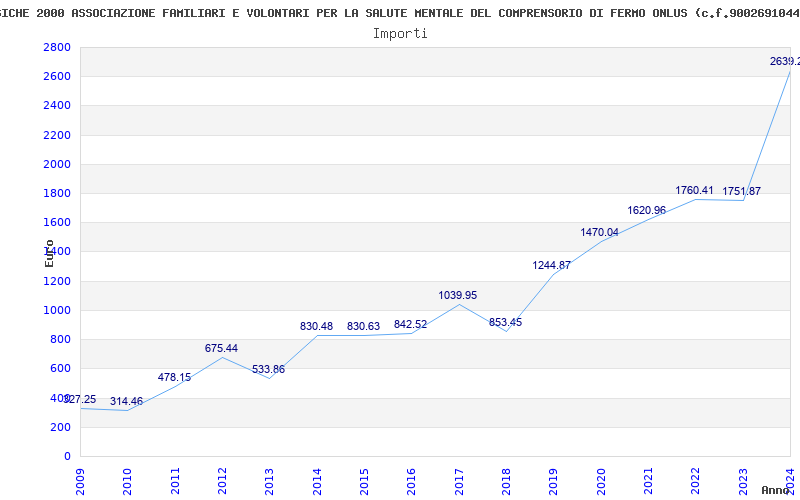Click the data label 1760.41
The height and width of the screenshot is (500, 800).
coord(694,190)
